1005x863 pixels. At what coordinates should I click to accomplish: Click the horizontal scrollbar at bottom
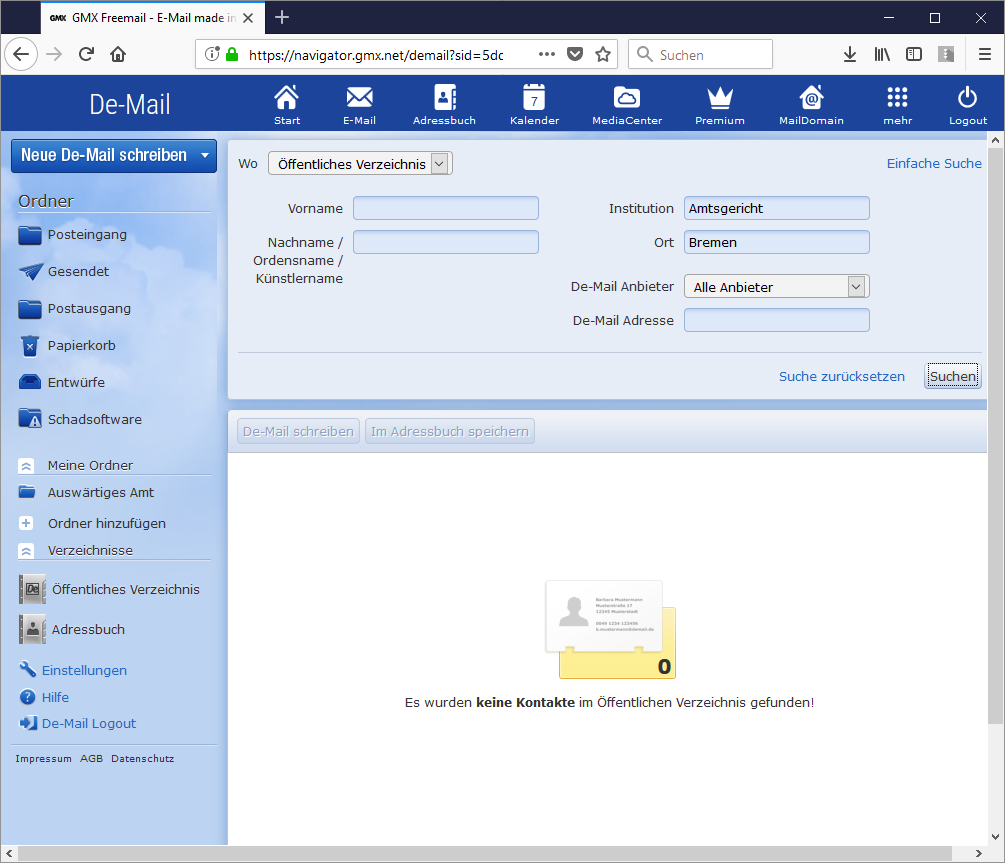click(x=500, y=854)
